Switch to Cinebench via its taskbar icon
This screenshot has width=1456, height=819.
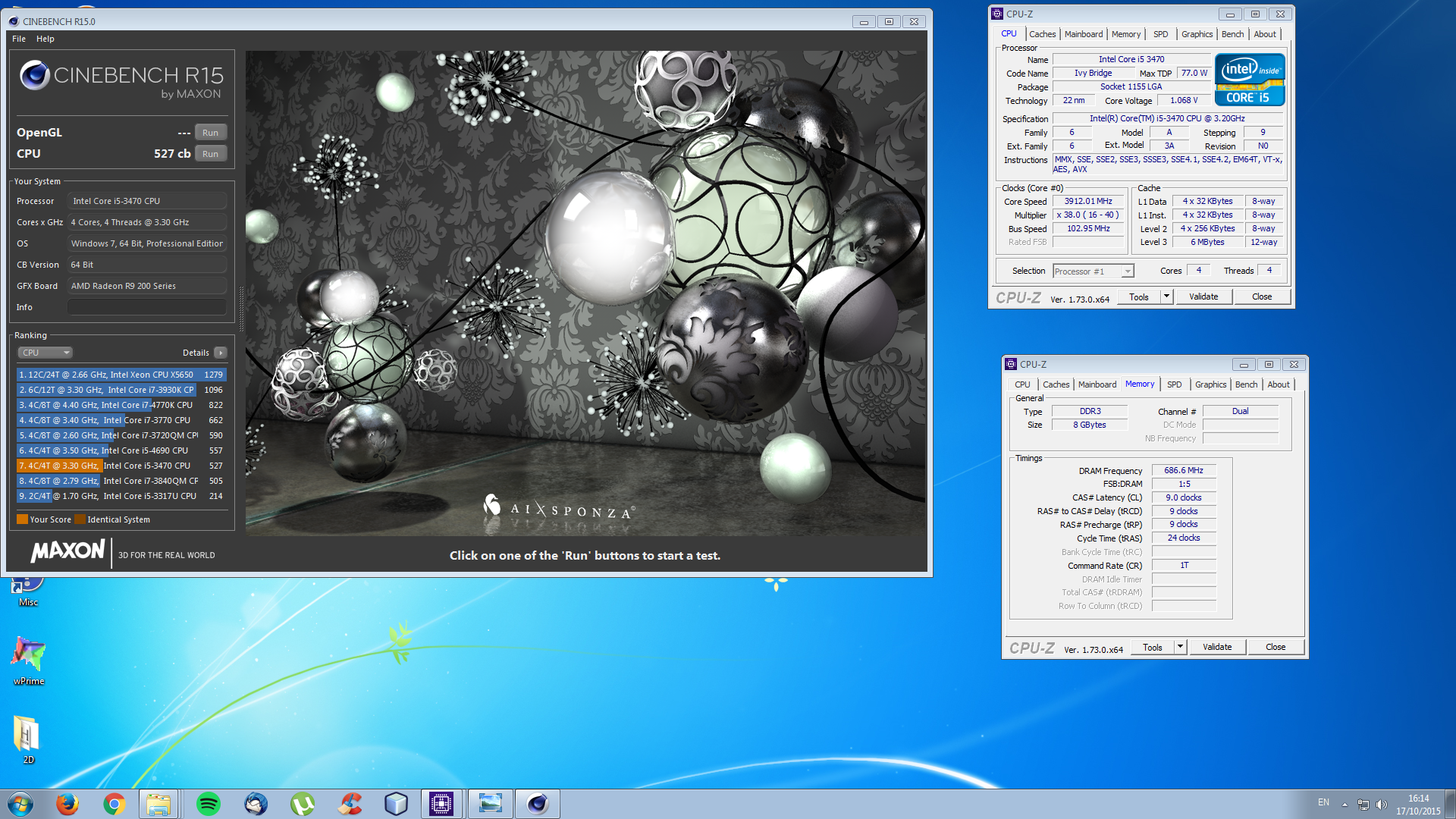point(538,804)
